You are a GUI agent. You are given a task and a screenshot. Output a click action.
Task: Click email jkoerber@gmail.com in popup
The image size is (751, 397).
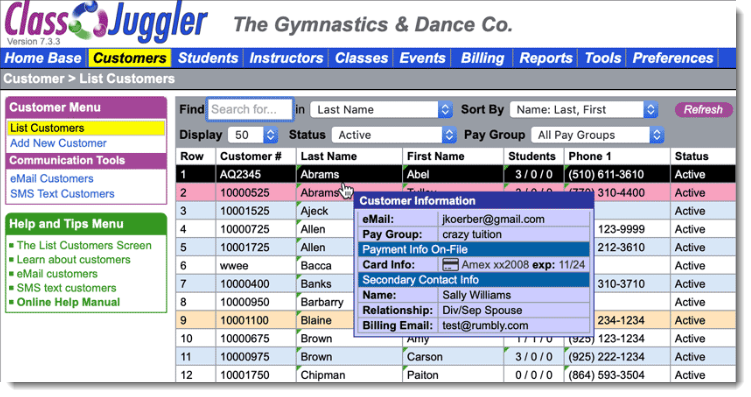click(493, 219)
